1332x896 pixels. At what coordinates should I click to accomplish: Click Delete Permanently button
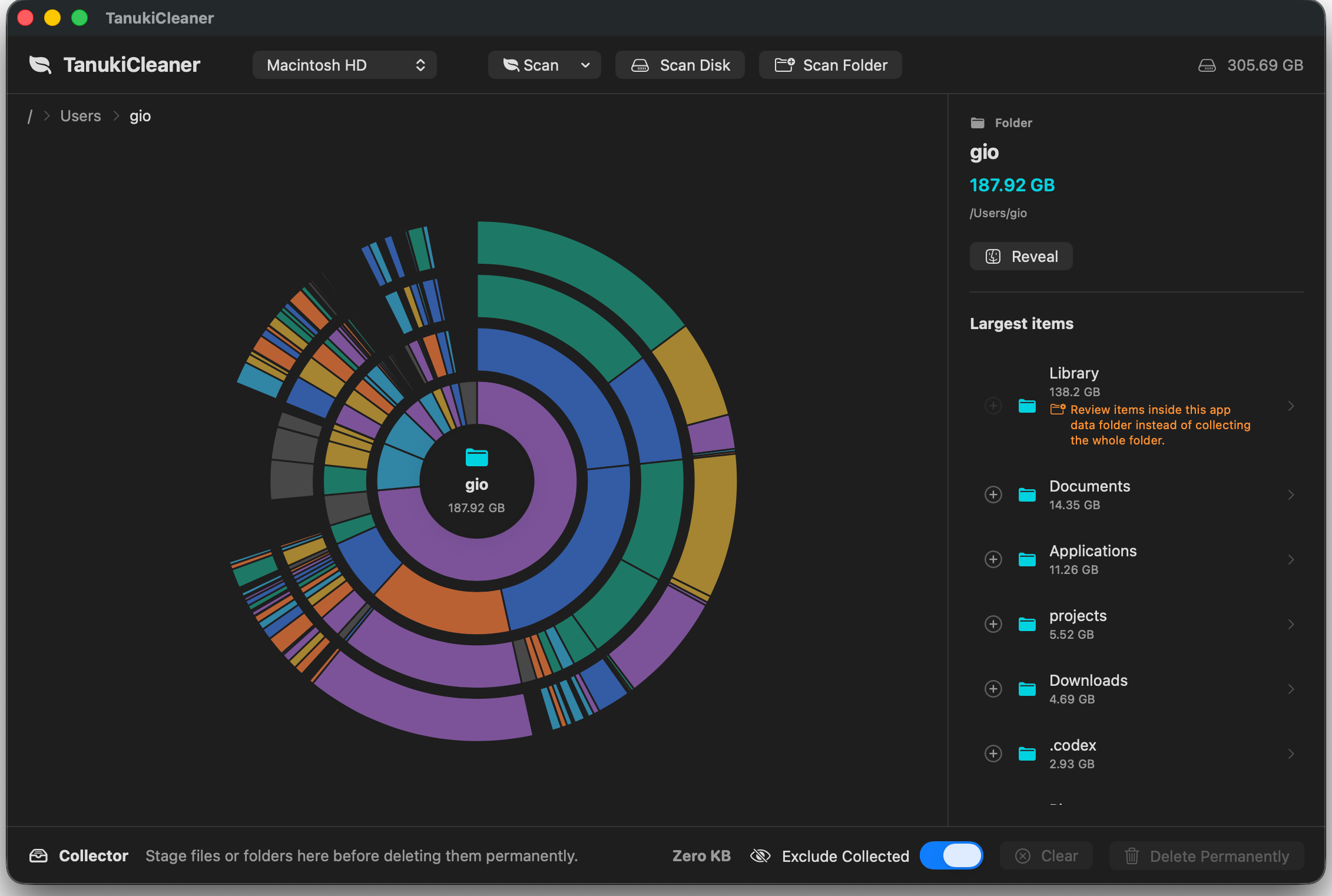tap(1207, 855)
